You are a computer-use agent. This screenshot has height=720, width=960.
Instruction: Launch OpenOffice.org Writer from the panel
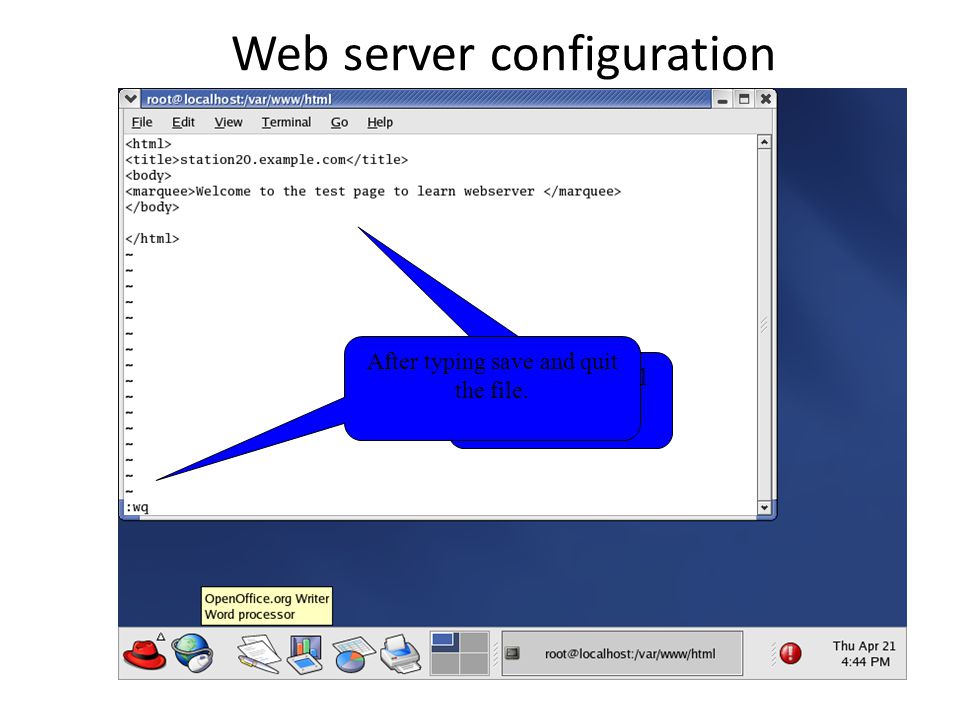tap(258, 654)
